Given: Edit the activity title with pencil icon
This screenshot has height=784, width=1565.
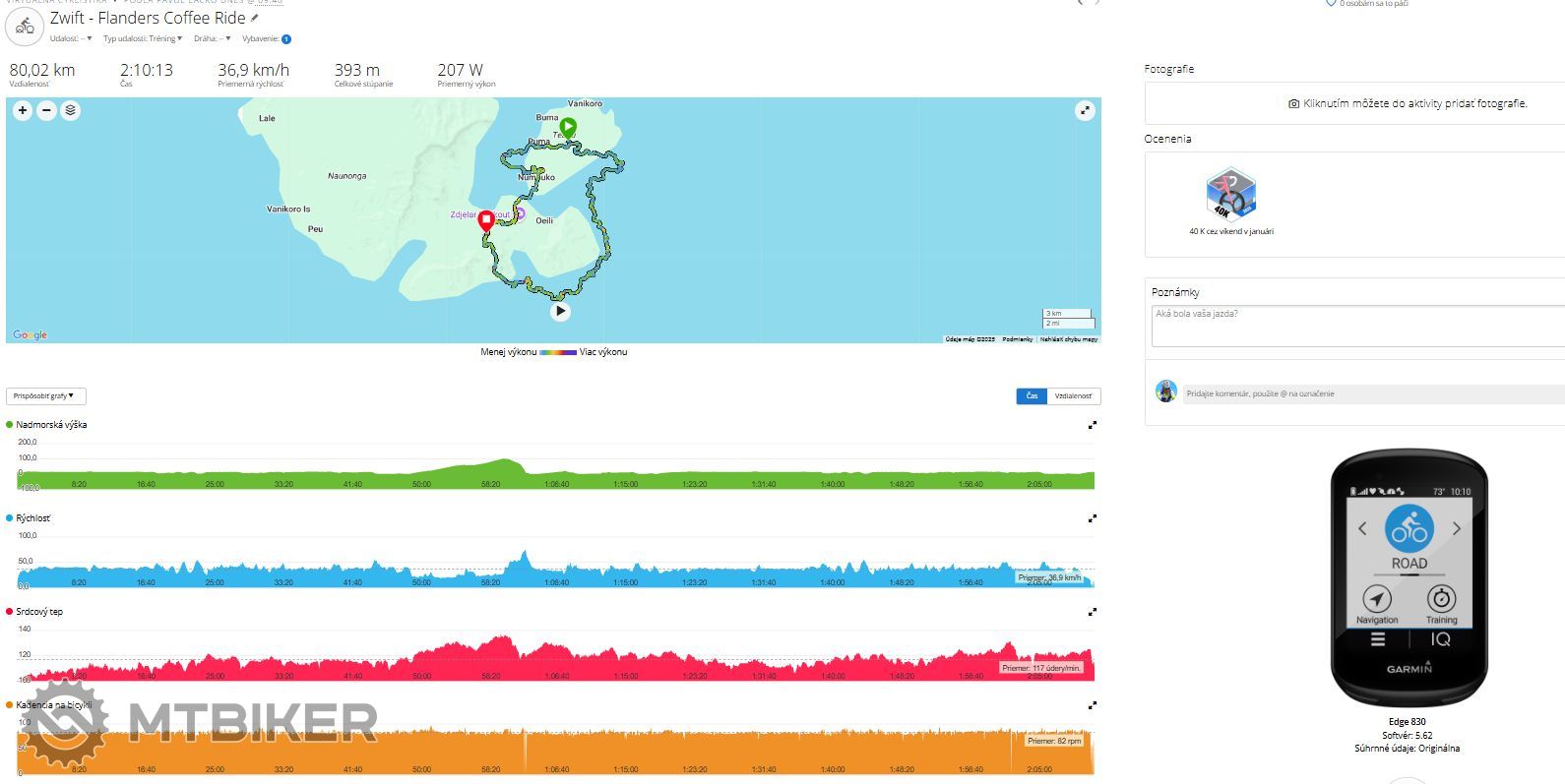Looking at the screenshot, I should click(x=255, y=18).
